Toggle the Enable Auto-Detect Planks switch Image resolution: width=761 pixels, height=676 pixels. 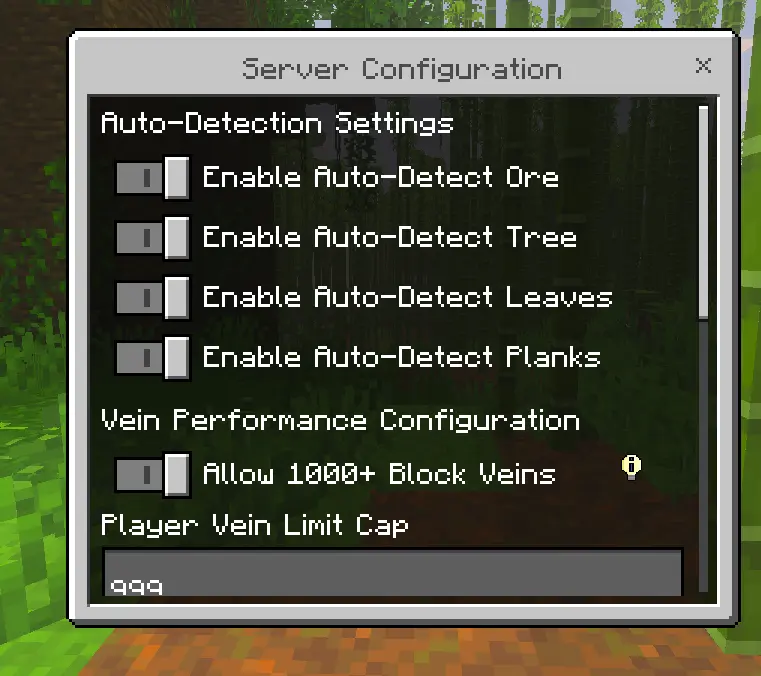click(152, 358)
